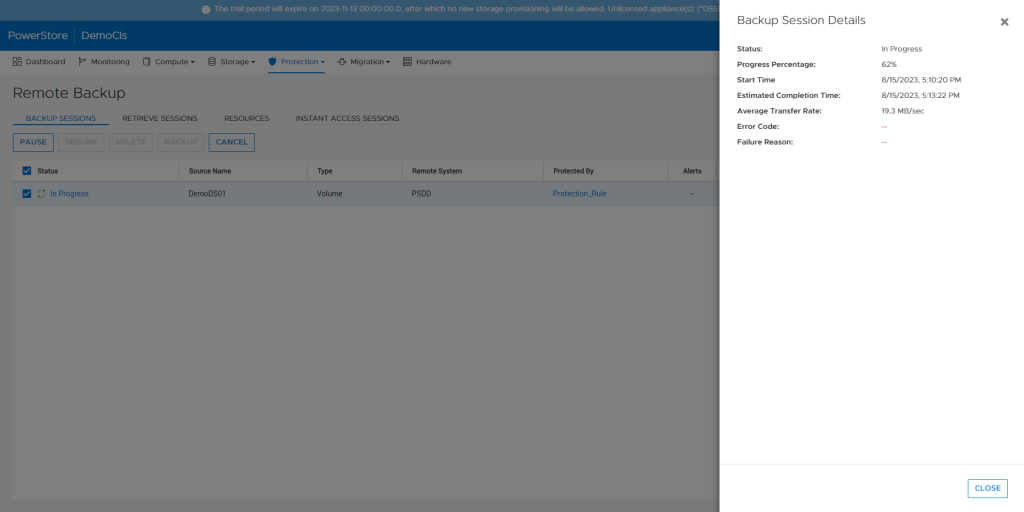Expand the Compute dropdown menu
This screenshot has height=512, width=1024.
(x=192, y=62)
